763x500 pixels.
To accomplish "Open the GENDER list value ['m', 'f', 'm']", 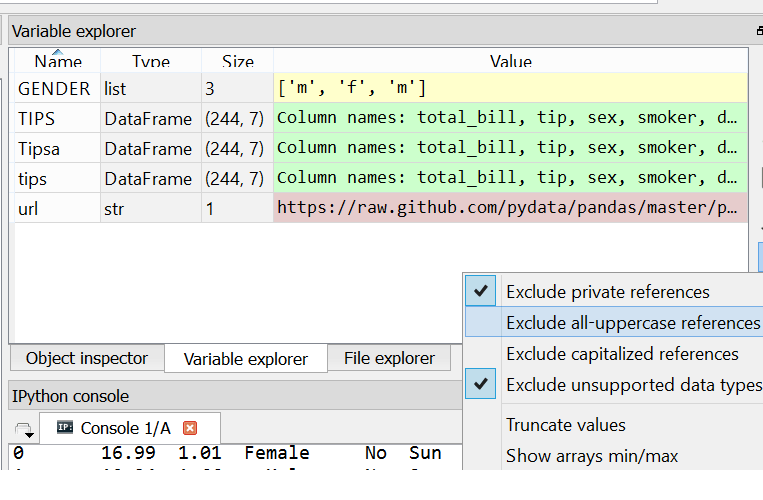I will click(510, 88).
